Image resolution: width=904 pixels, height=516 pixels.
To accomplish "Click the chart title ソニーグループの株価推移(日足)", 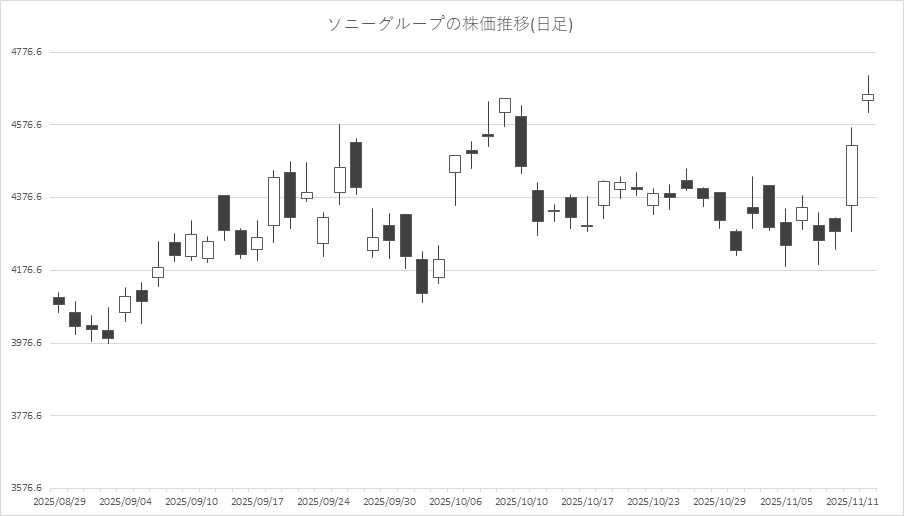I will click(x=451, y=24).
